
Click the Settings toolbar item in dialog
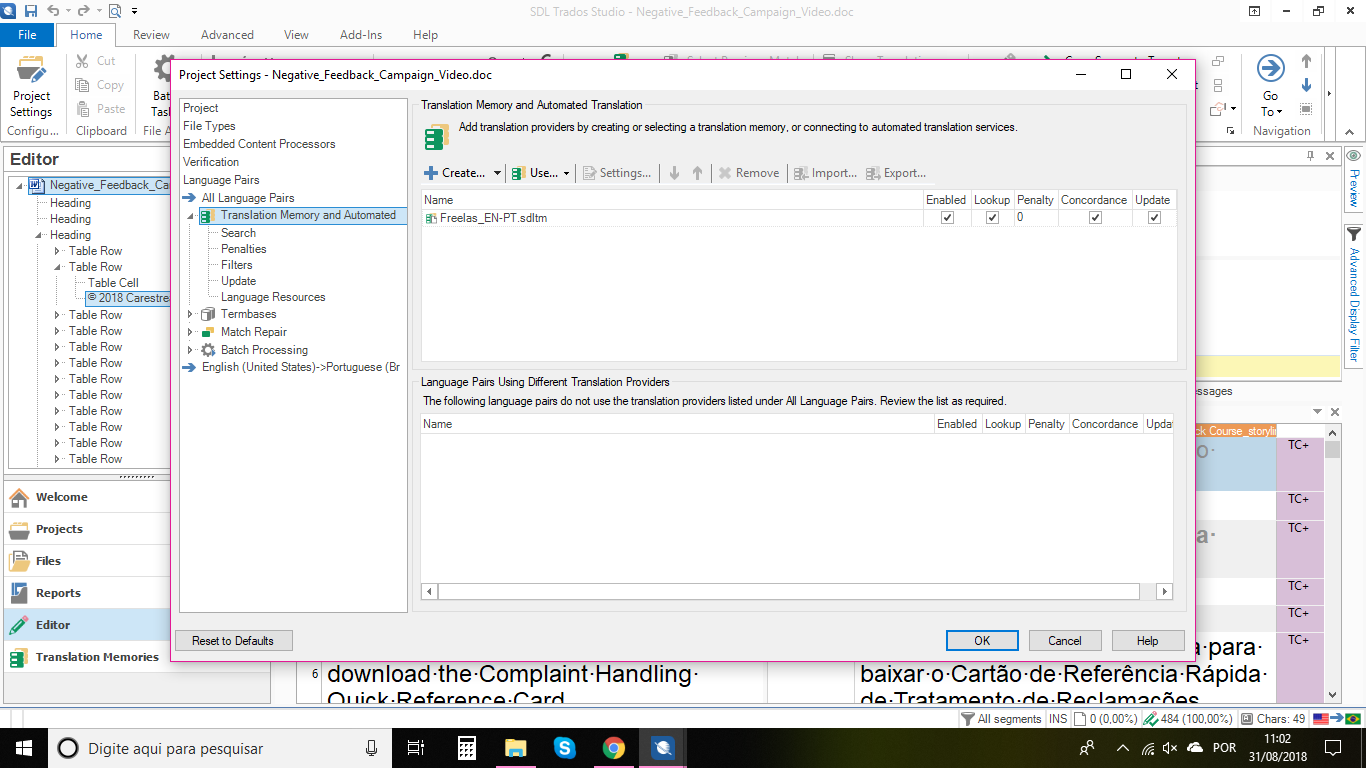click(617, 173)
